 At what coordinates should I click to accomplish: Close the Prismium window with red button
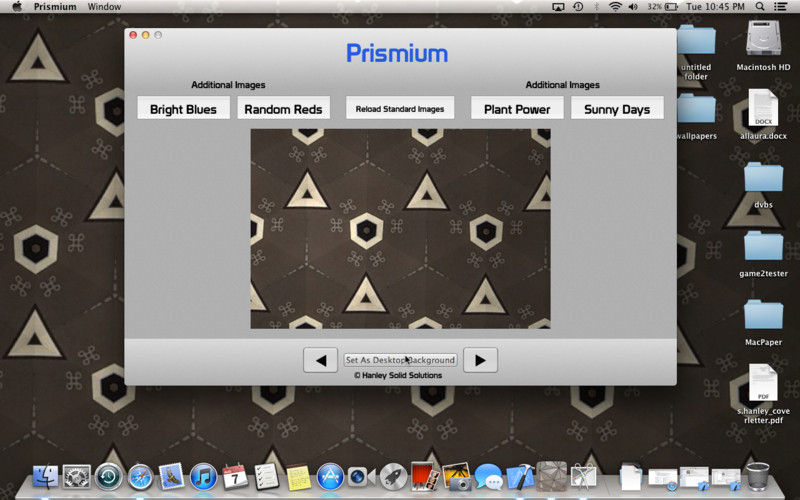coord(133,35)
